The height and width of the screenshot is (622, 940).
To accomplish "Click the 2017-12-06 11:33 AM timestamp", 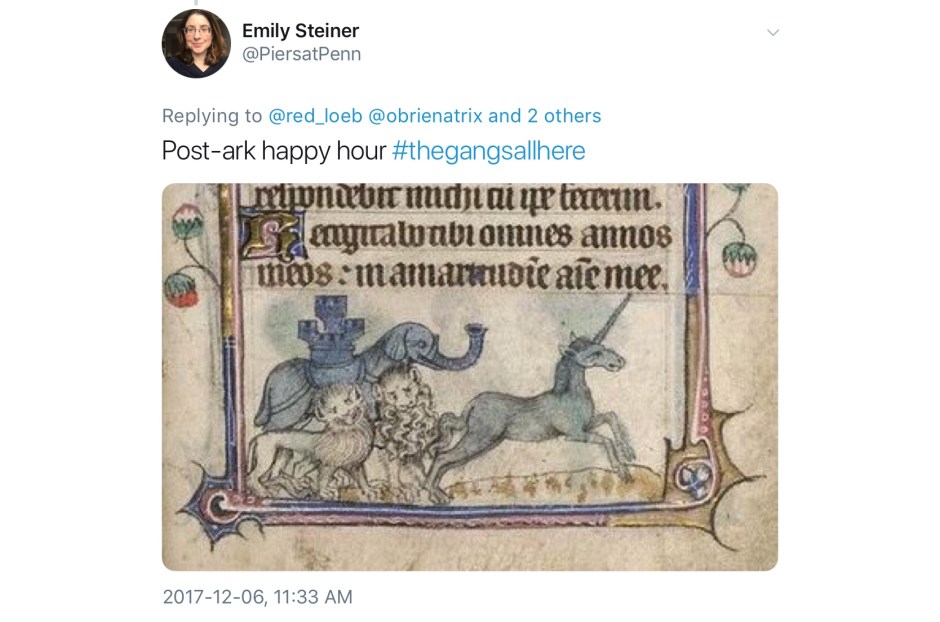I will tap(258, 597).
